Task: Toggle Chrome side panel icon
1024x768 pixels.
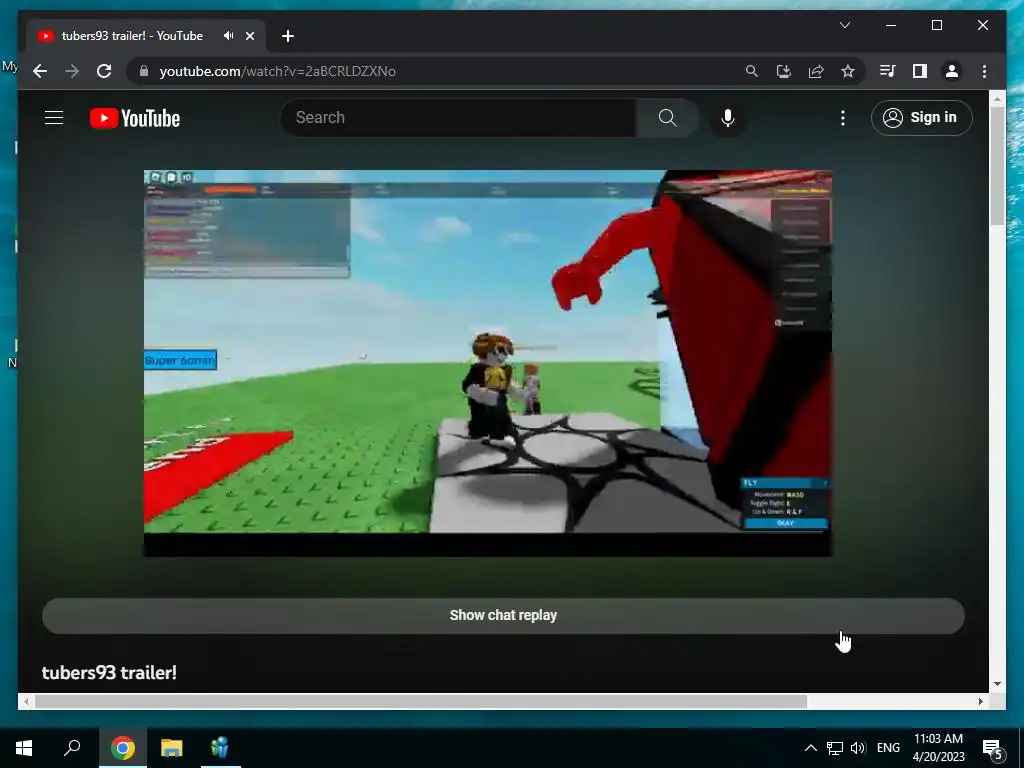Action: [x=920, y=71]
